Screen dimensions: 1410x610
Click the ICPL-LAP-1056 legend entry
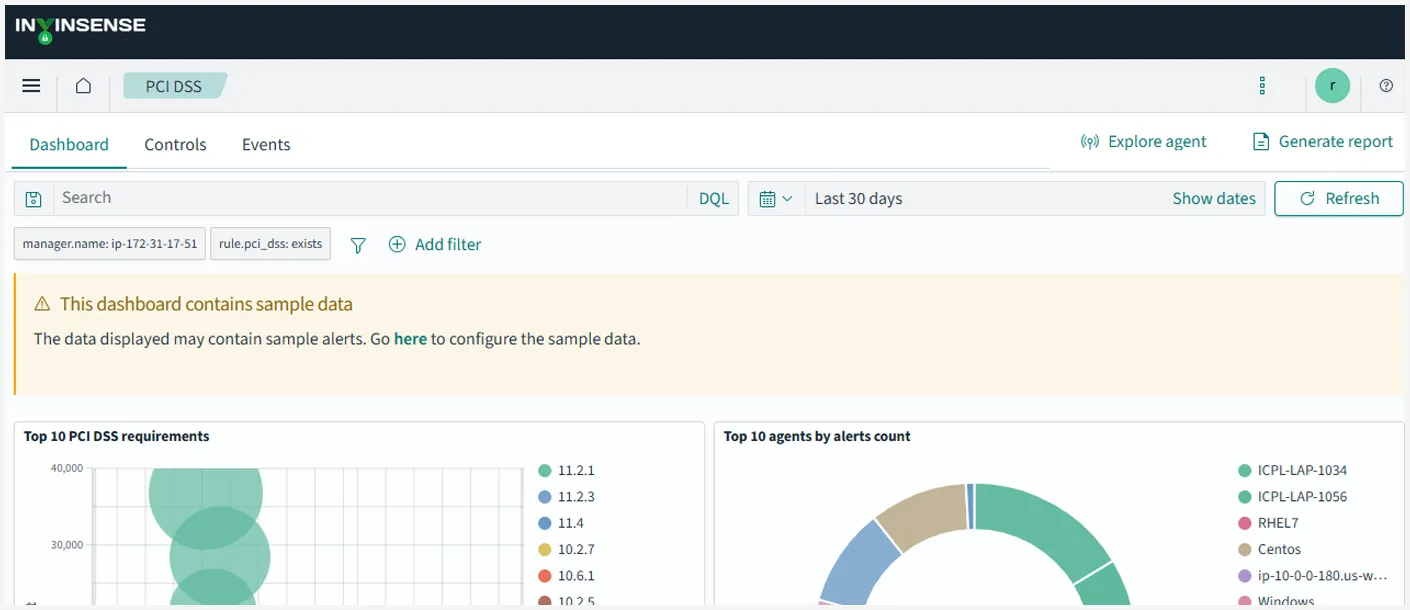click(x=1292, y=496)
